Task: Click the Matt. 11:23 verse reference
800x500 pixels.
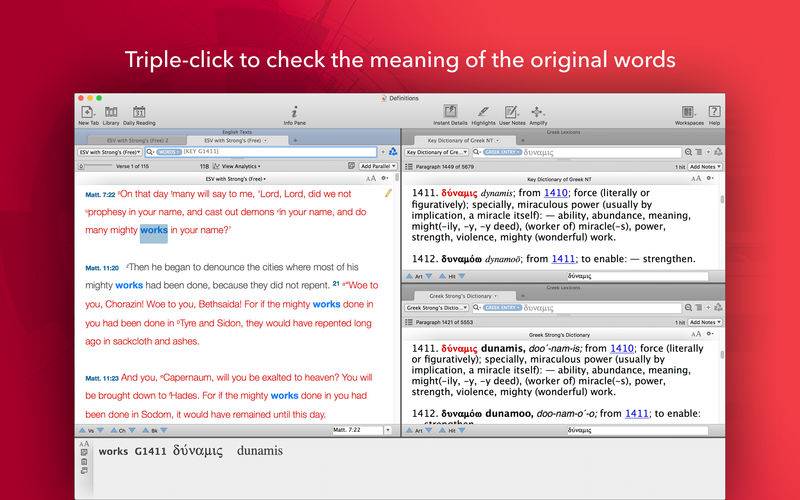Action: [x=102, y=379]
